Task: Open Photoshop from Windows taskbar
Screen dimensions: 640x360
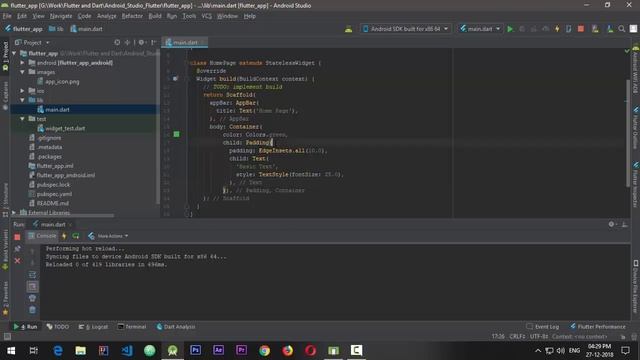Action: pos(196,350)
